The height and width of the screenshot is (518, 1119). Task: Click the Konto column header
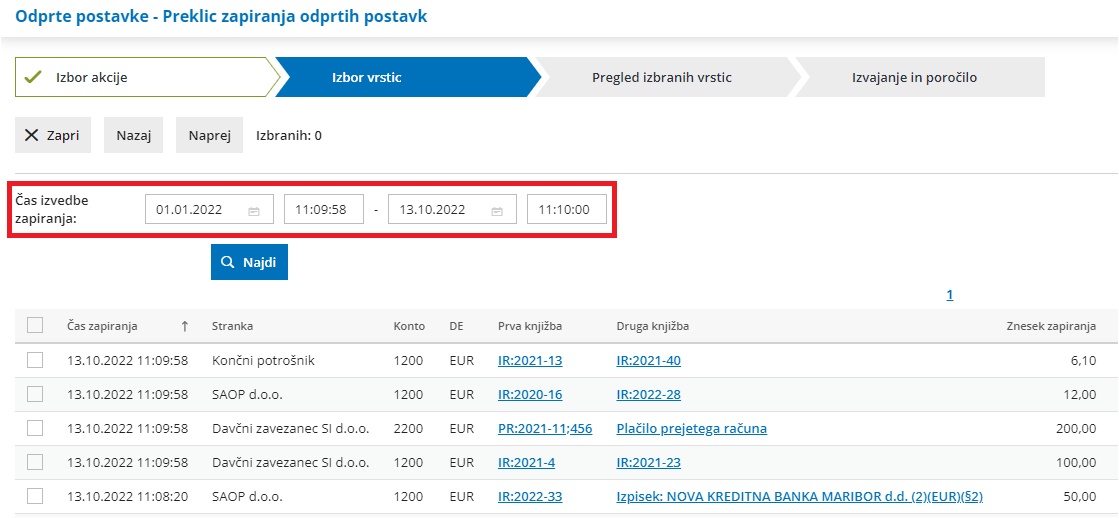[x=409, y=326]
